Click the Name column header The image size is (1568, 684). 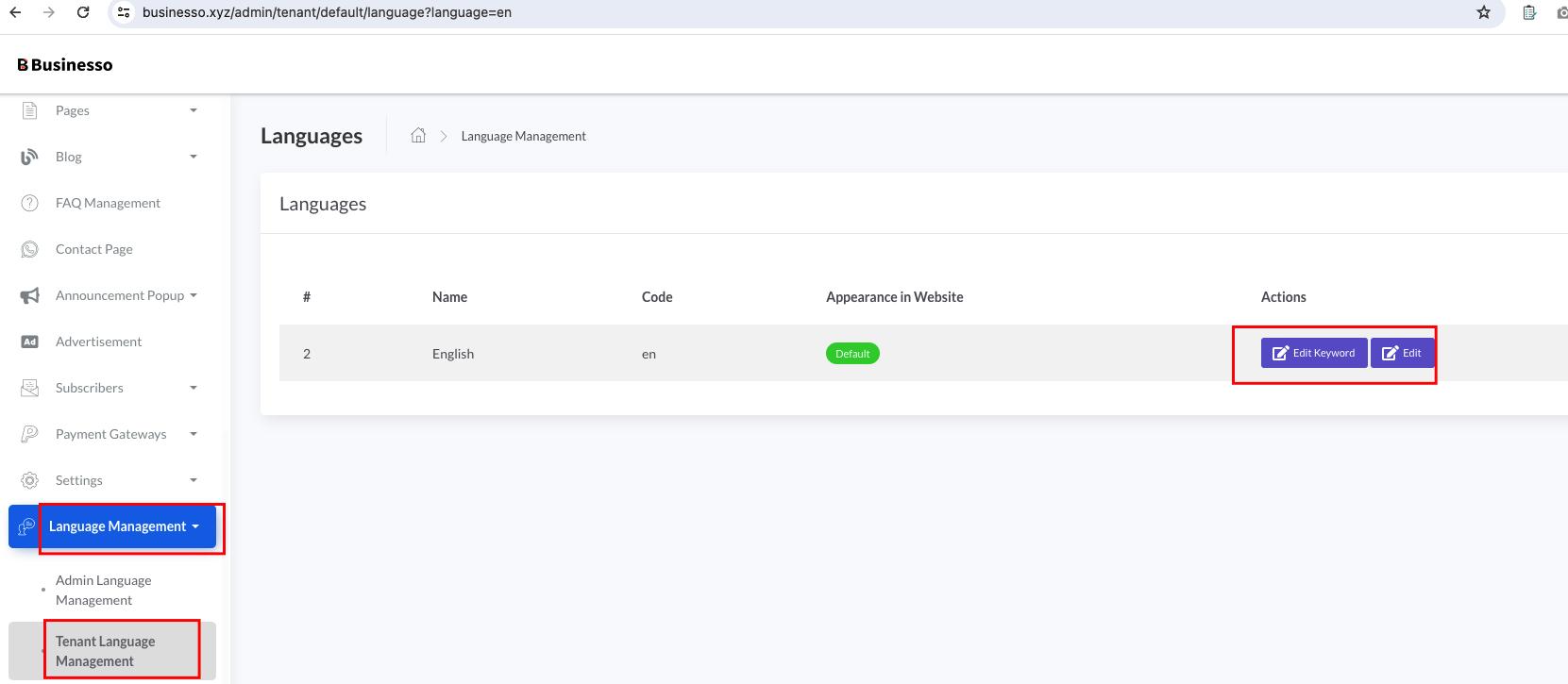point(449,296)
